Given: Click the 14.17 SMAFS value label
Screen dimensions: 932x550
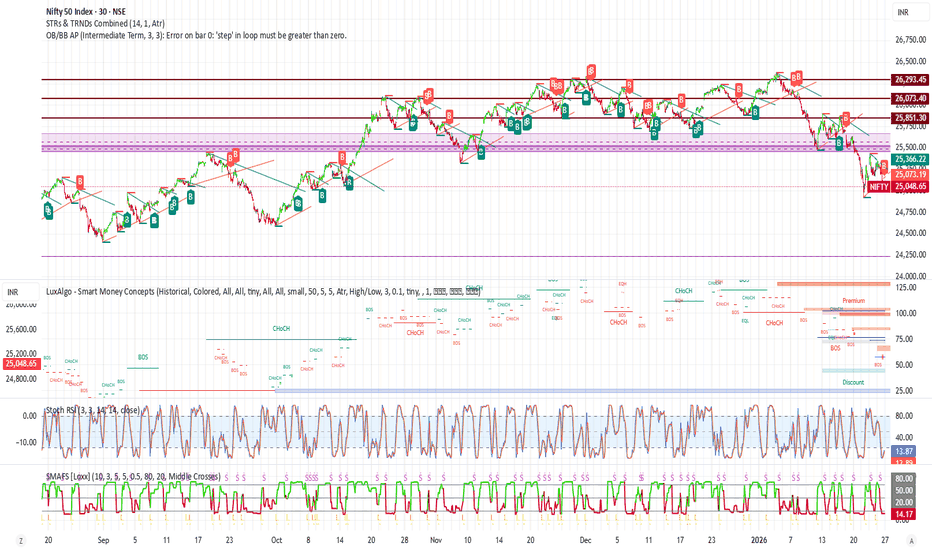Looking at the screenshot, I should tap(904, 514).
